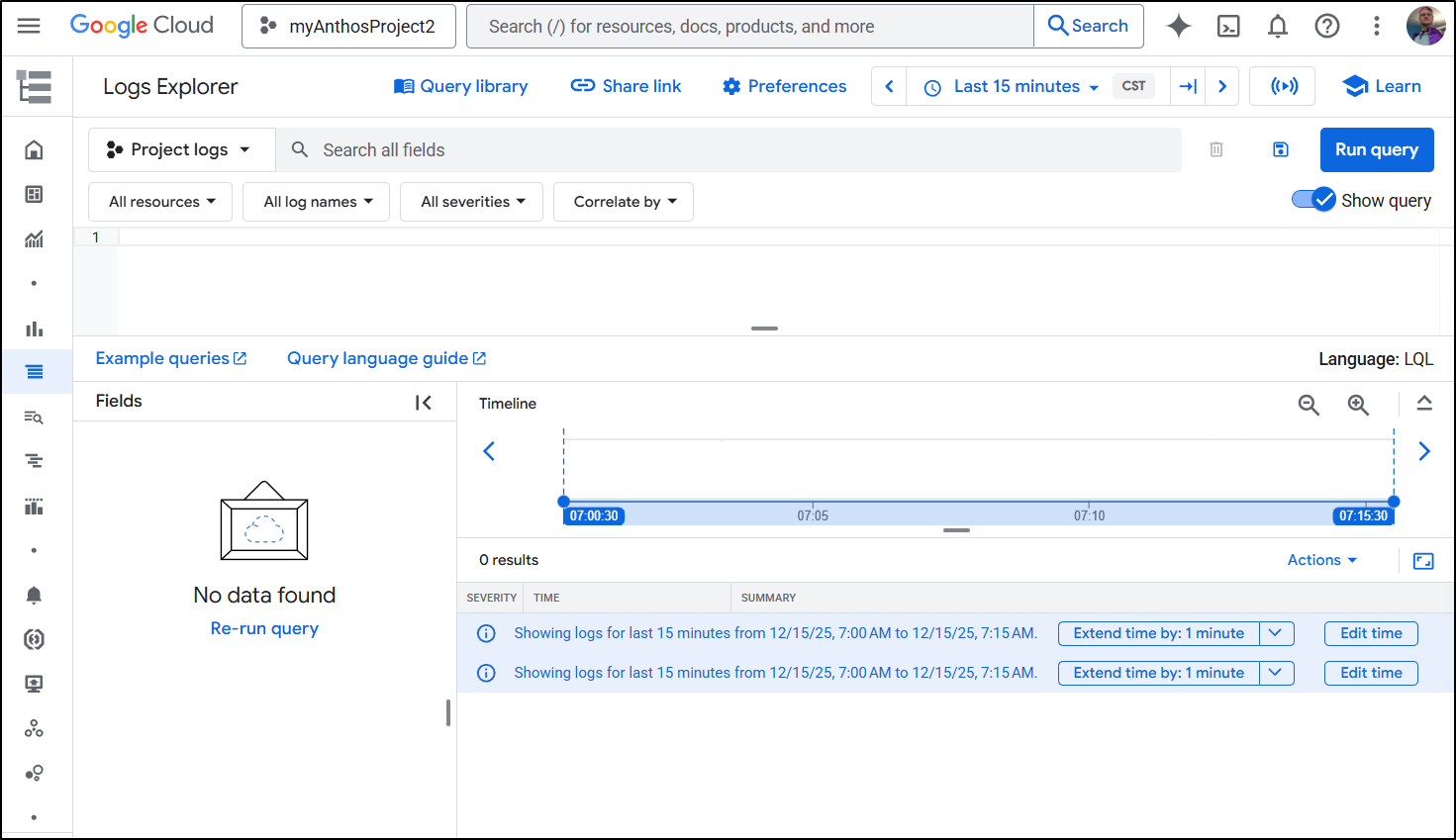Open results in full-screen view

[x=1423, y=561]
